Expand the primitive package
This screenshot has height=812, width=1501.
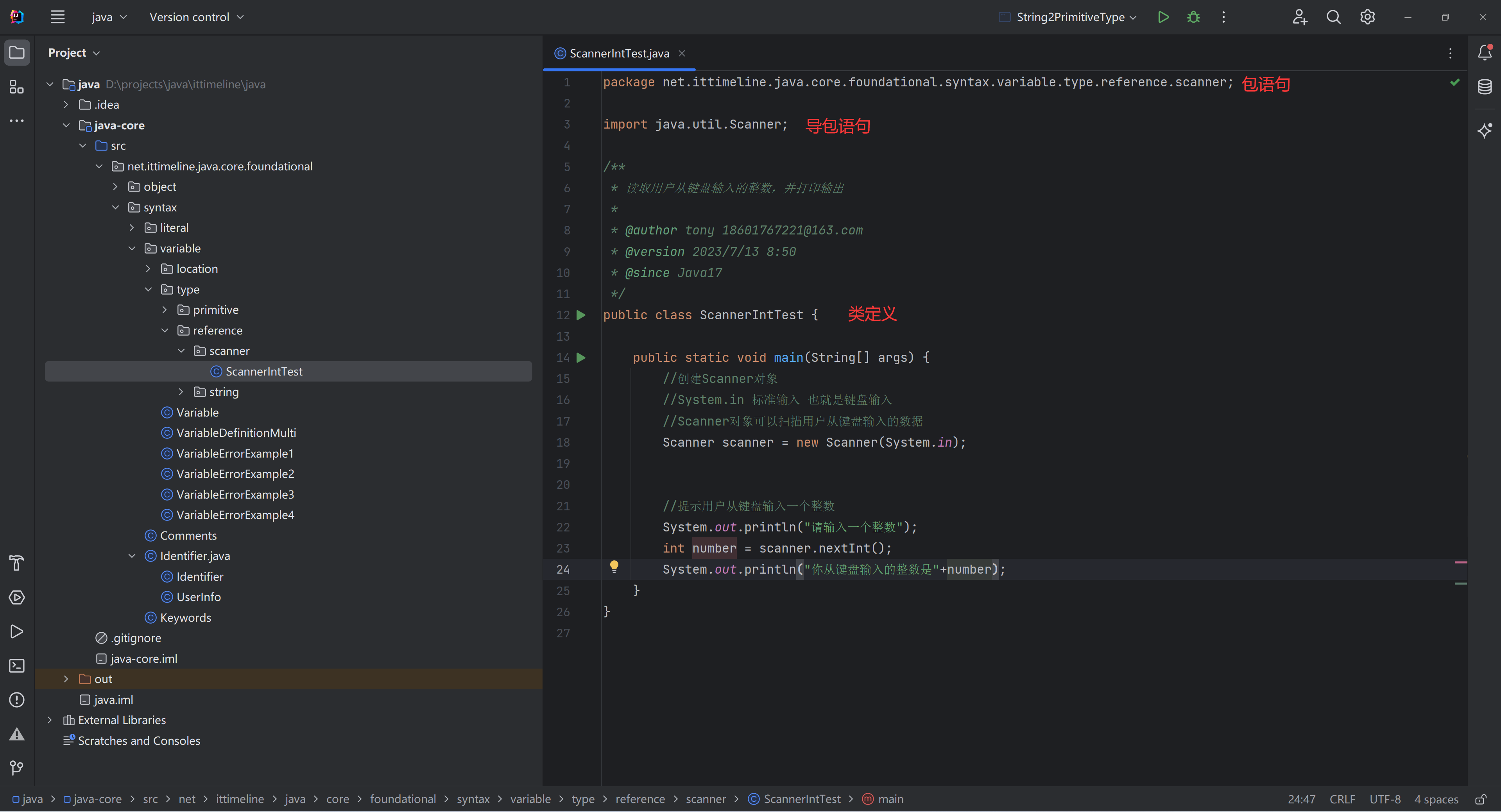coord(164,310)
